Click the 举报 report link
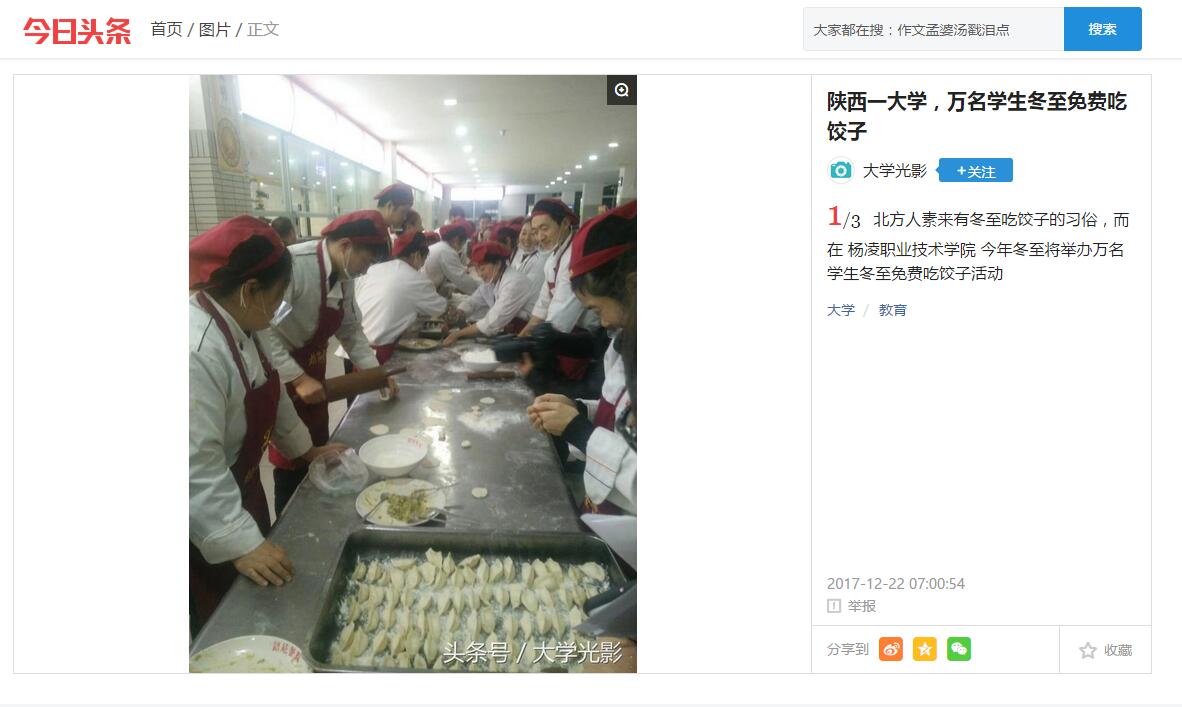 click(862, 605)
